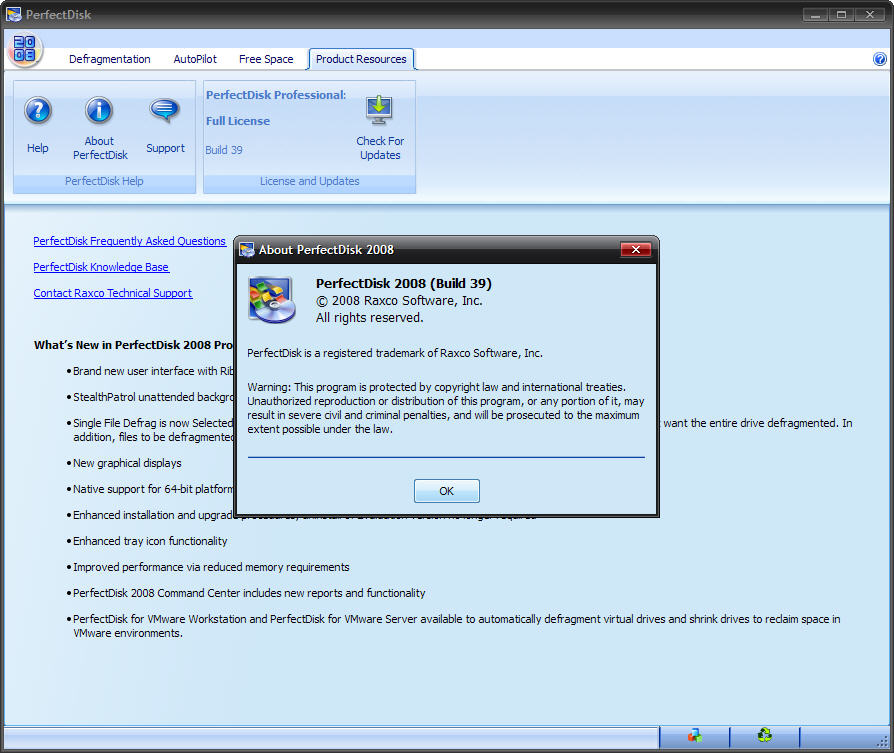Viewport: 894px width, 753px height.
Task: Click the blue help icon at the ribbon's right end
Action: tap(880, 59)
